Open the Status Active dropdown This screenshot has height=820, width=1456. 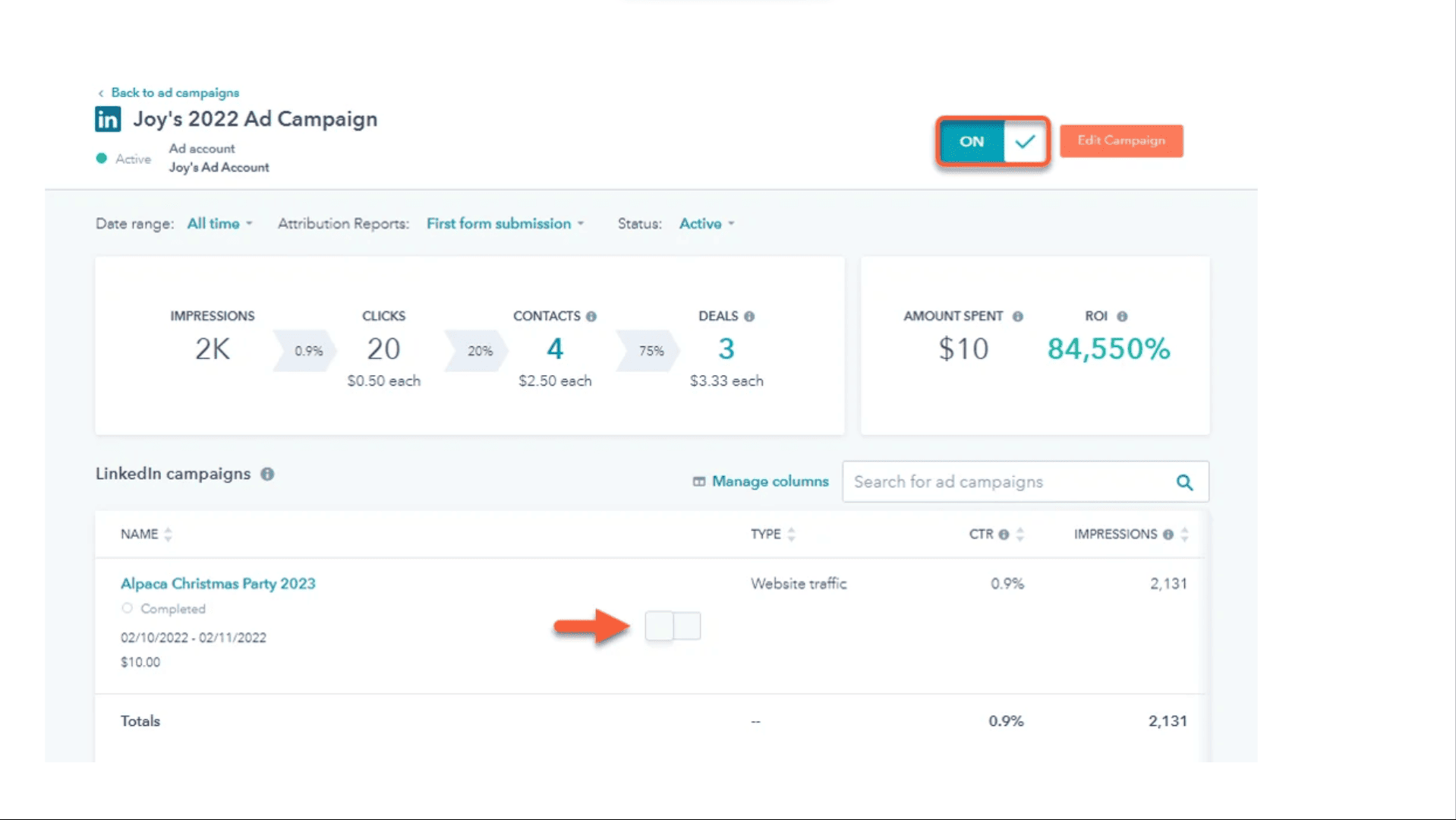point(707,223)
